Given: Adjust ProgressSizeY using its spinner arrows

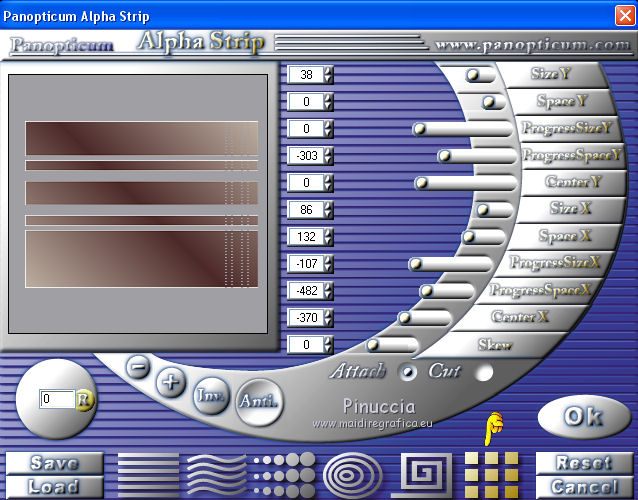Looking at the screenshot, I should click(328, 129).
